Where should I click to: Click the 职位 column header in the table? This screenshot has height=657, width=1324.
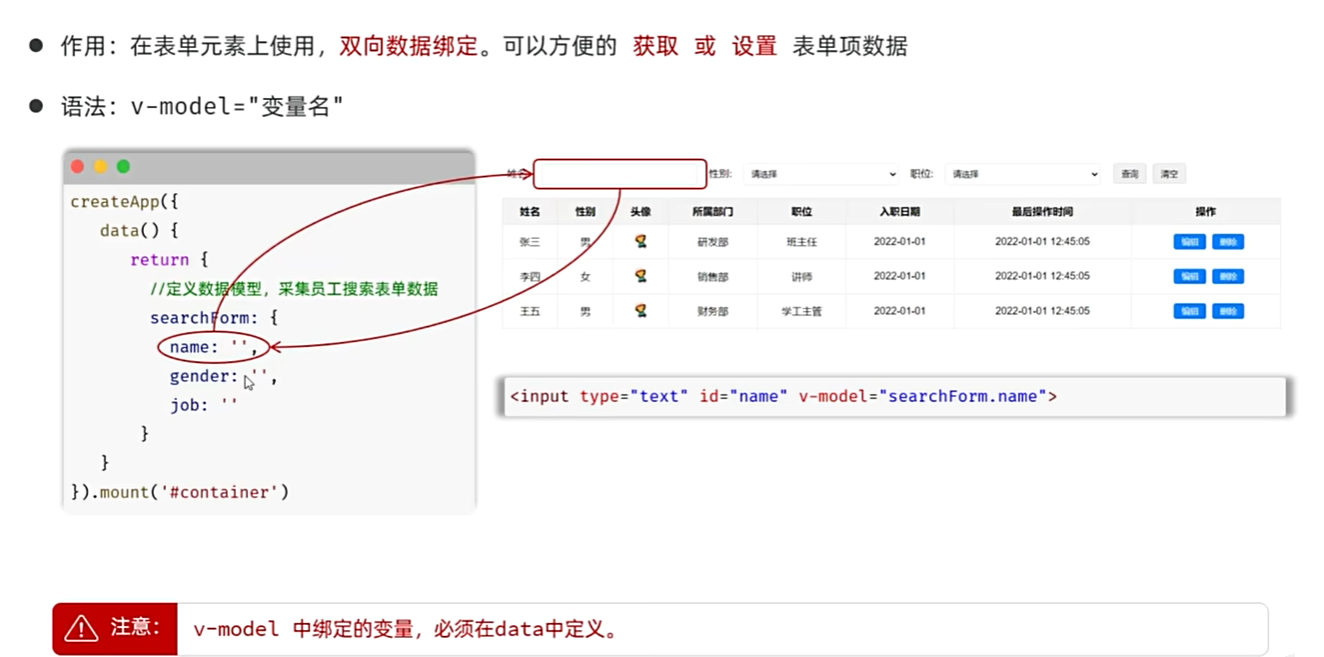pos(802,212)
